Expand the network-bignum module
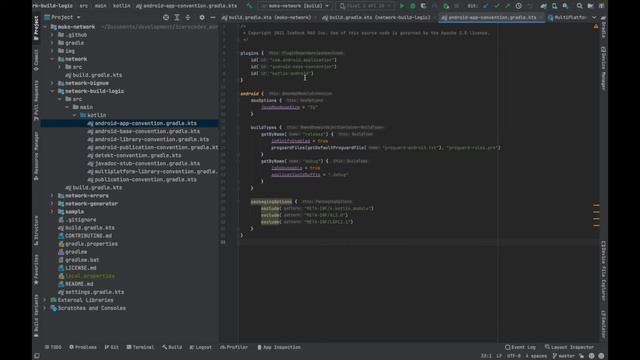The height and width of the screenshot is (360, 640). pos(52,83)
